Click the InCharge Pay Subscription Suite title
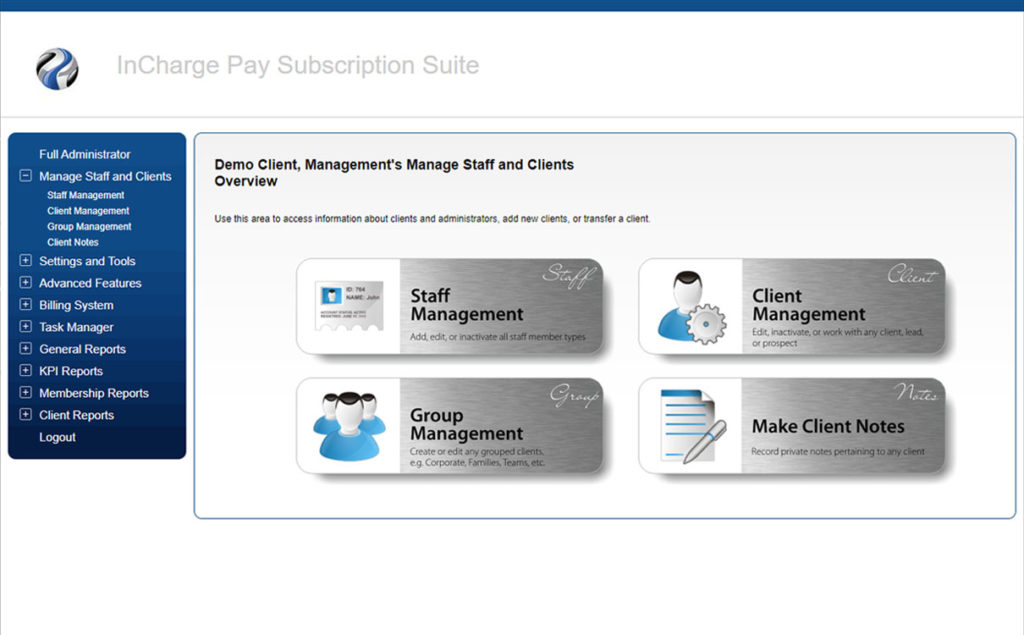1024x635 pixels. (298, 65)
